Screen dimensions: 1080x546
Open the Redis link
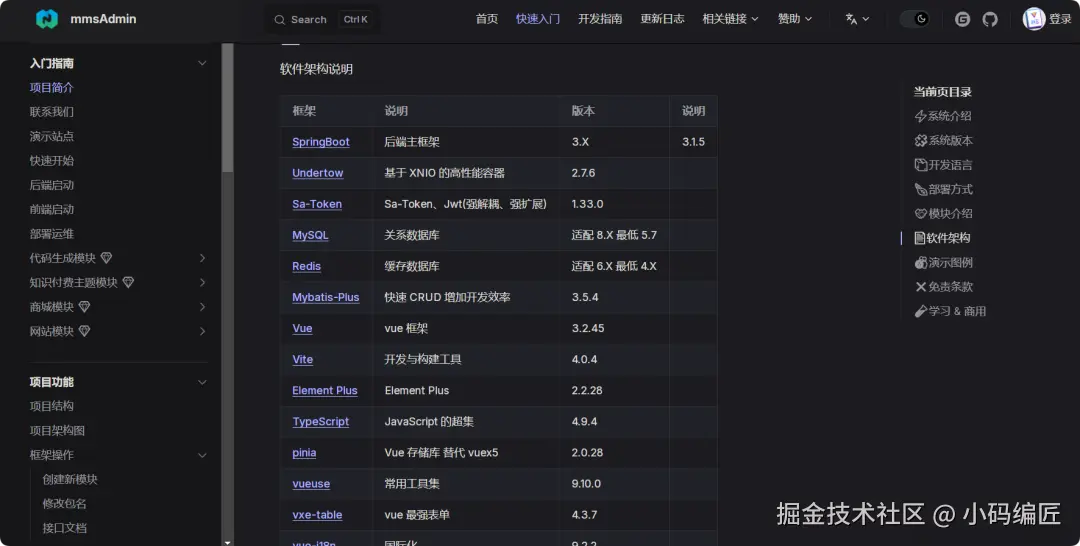point(307,266)
